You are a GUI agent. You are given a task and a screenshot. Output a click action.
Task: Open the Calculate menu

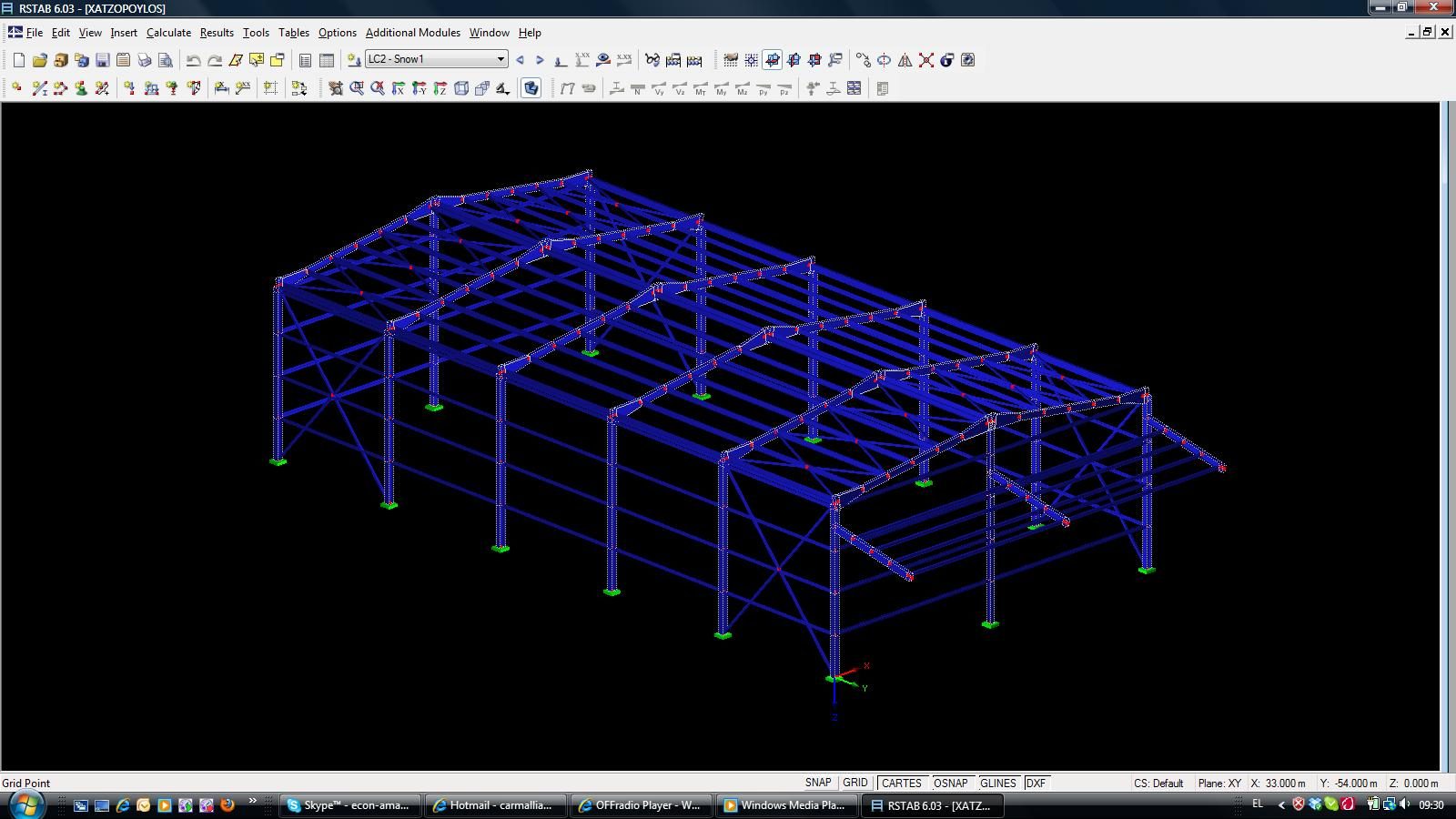168,32
